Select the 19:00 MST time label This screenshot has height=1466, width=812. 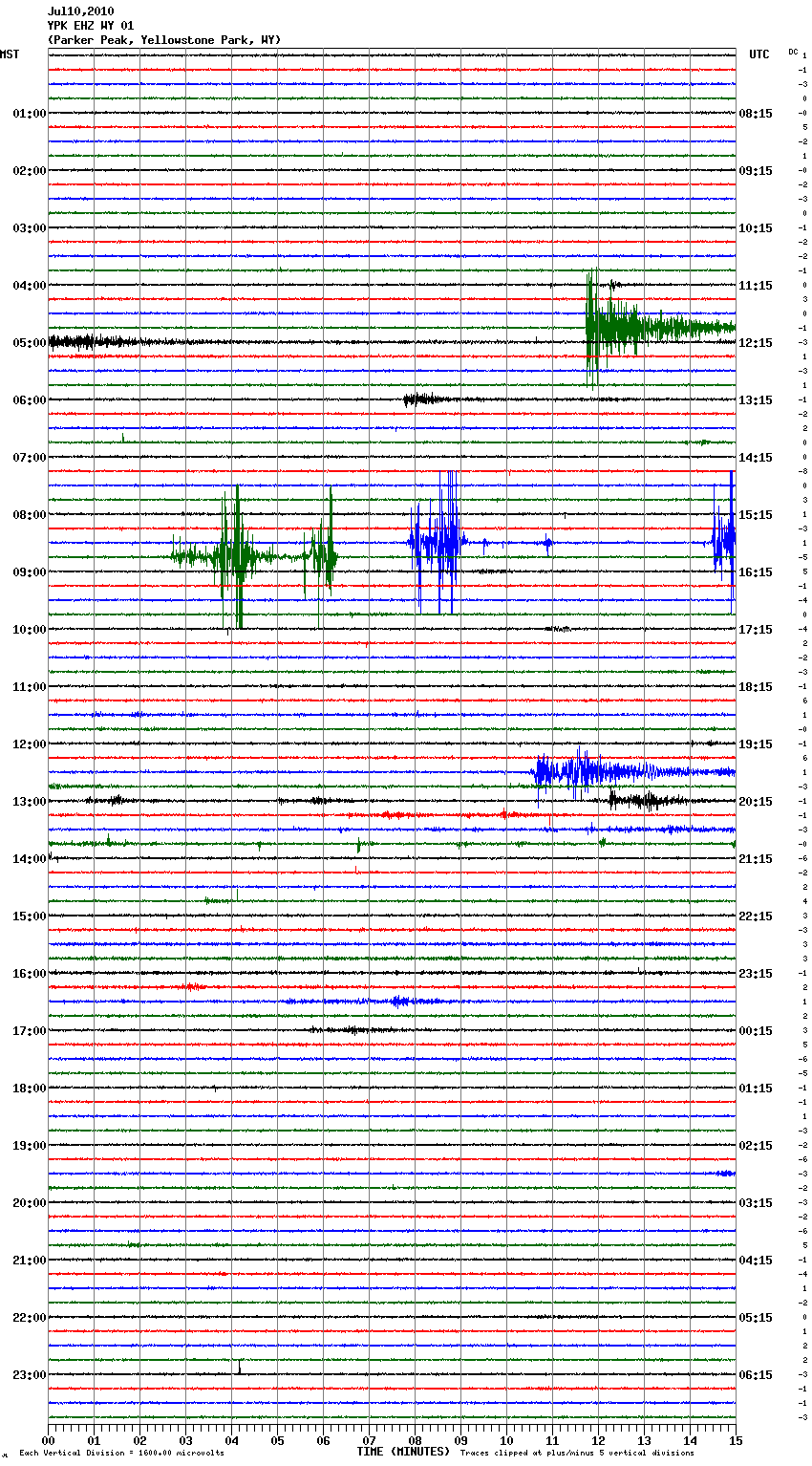click(29, 1146)
